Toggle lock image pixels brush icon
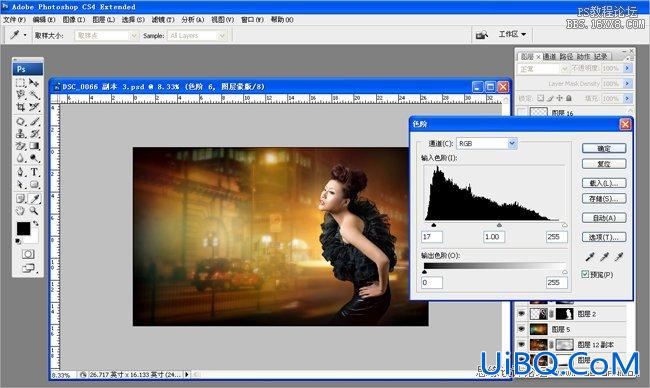This screenshot has height=388, width=650. click(550, 98)
